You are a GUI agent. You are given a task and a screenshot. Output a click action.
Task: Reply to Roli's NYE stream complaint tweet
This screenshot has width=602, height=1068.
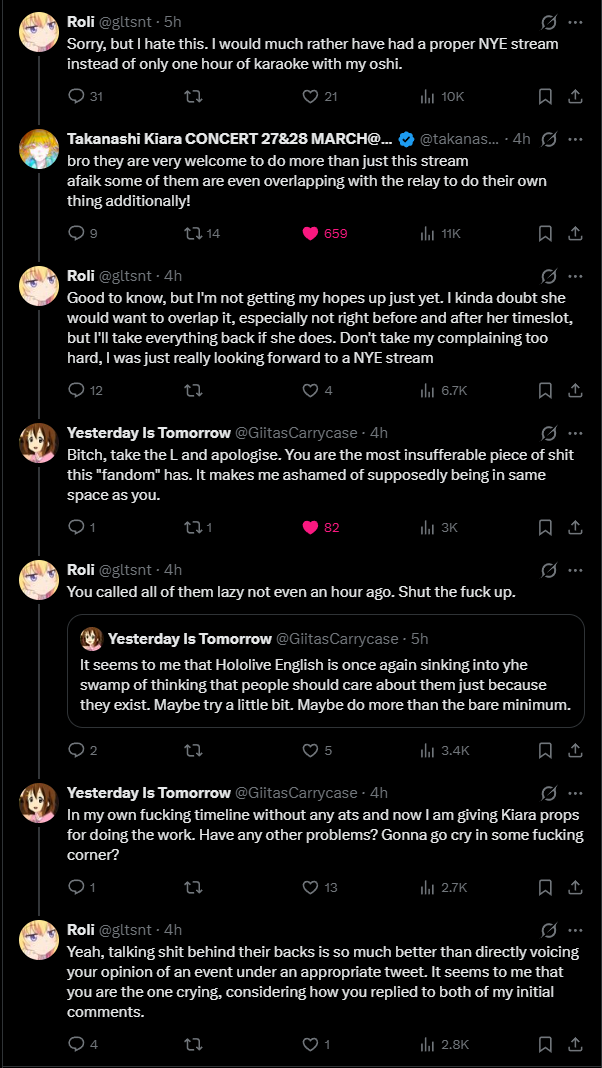coord(77,96)
